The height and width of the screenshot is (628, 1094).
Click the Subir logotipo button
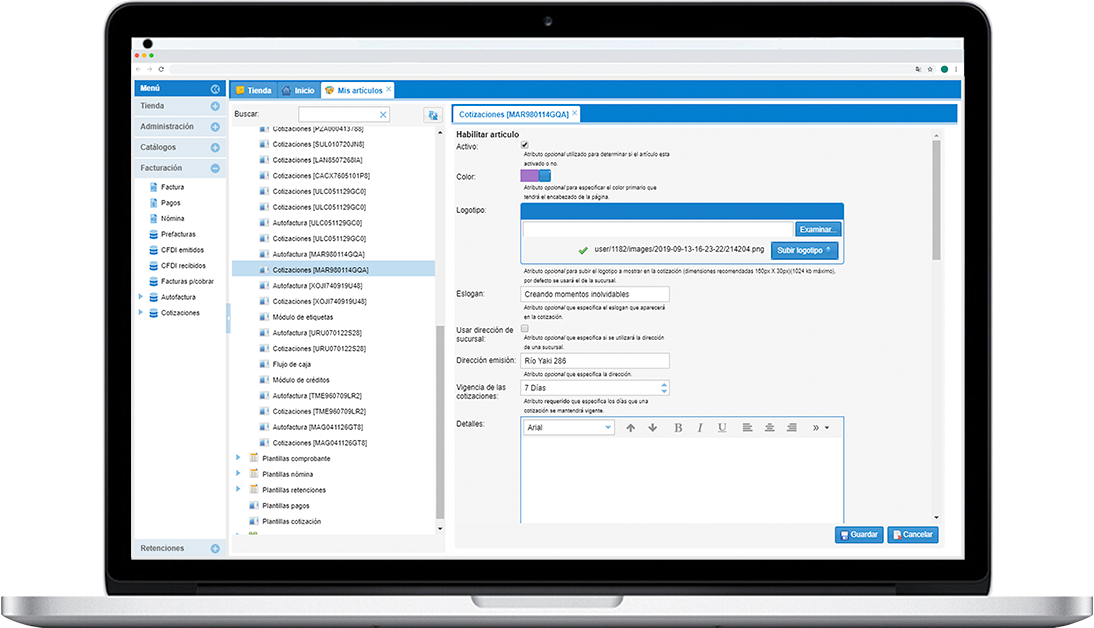click(x=804, y=250)
